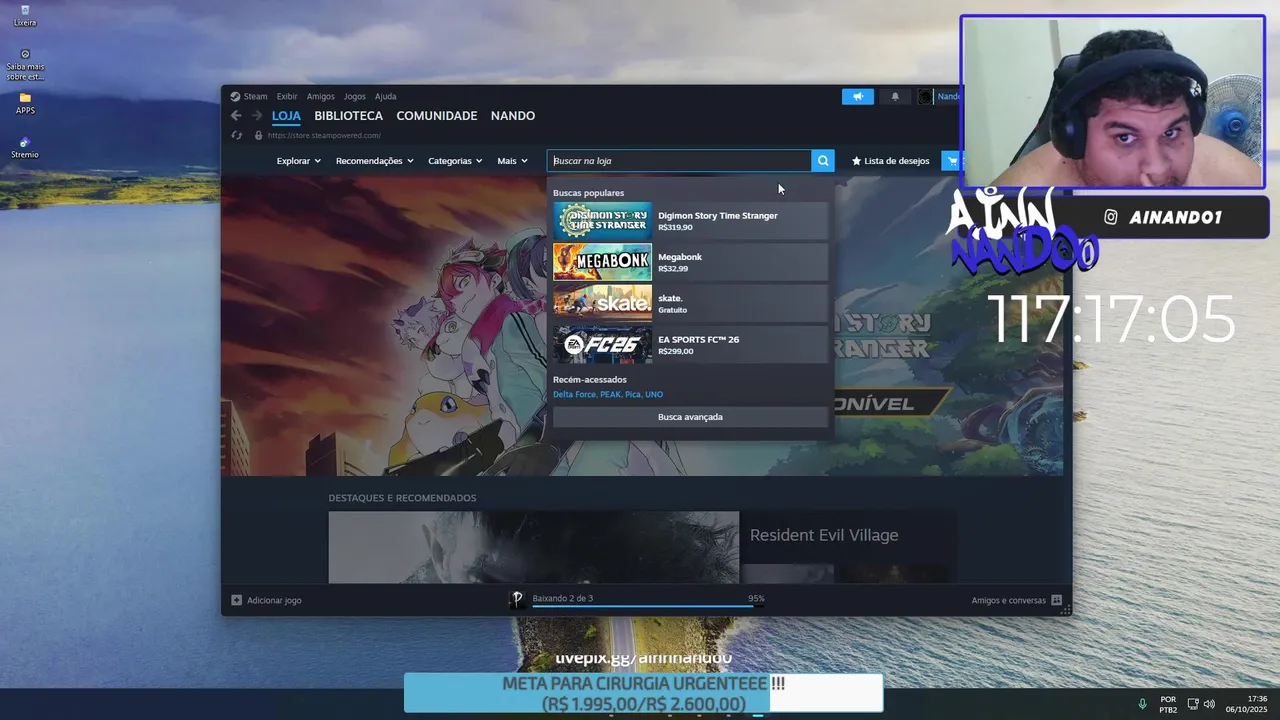Click the plus icon for Adicionar jogo
This screenshot has height=720, width=1280.
(x=236, y=600)
